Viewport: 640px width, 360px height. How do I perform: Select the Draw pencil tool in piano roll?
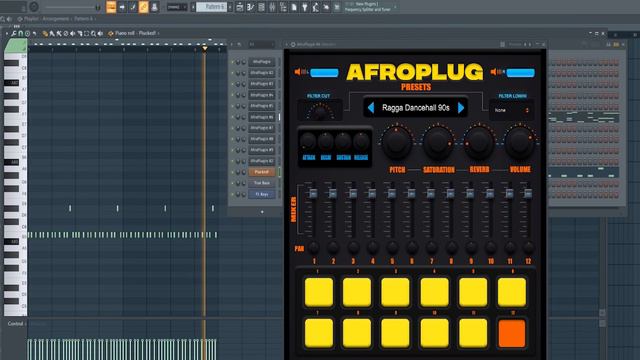click(x=45, y=33)
